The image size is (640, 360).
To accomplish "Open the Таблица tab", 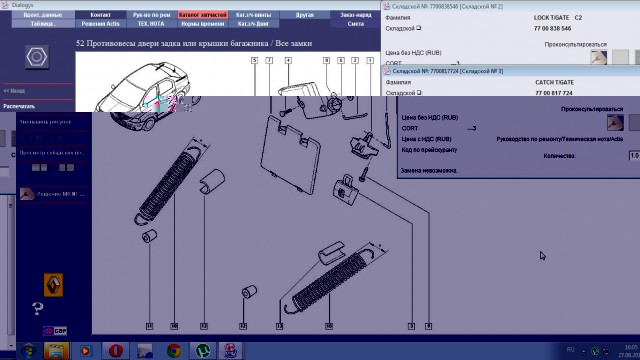I will coord(43,24).
